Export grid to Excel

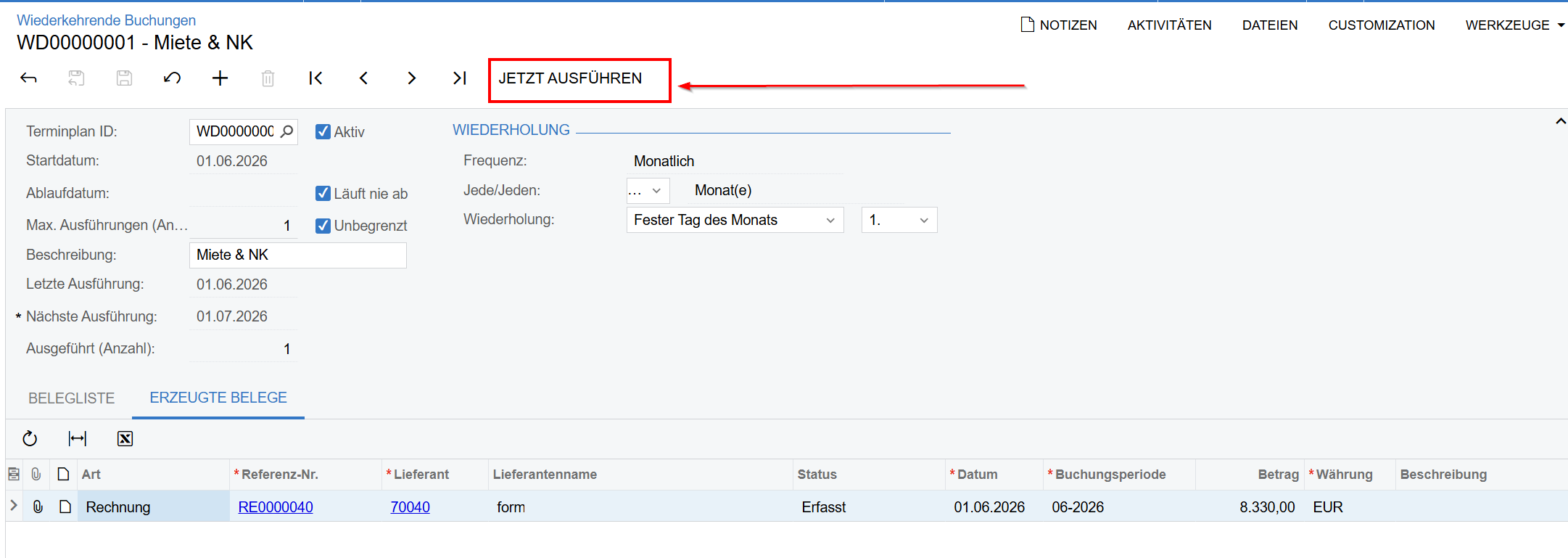[x=125, y=438]
